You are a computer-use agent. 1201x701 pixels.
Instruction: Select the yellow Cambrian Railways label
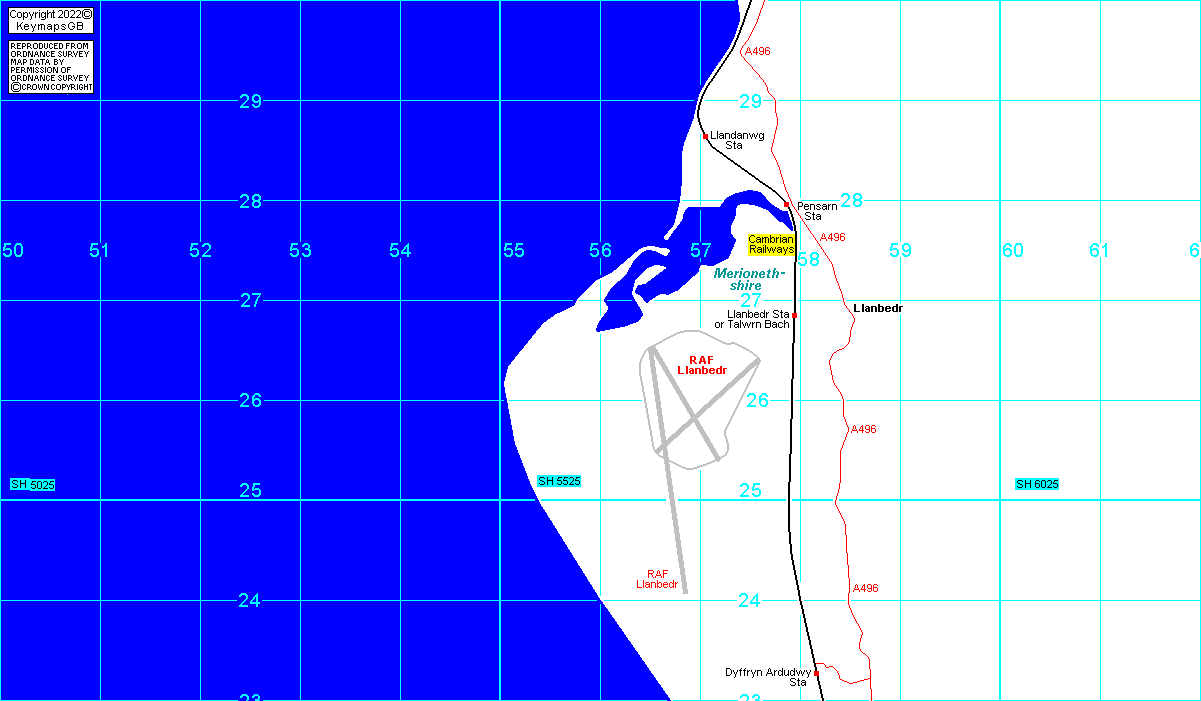click(x=771, y=244)
